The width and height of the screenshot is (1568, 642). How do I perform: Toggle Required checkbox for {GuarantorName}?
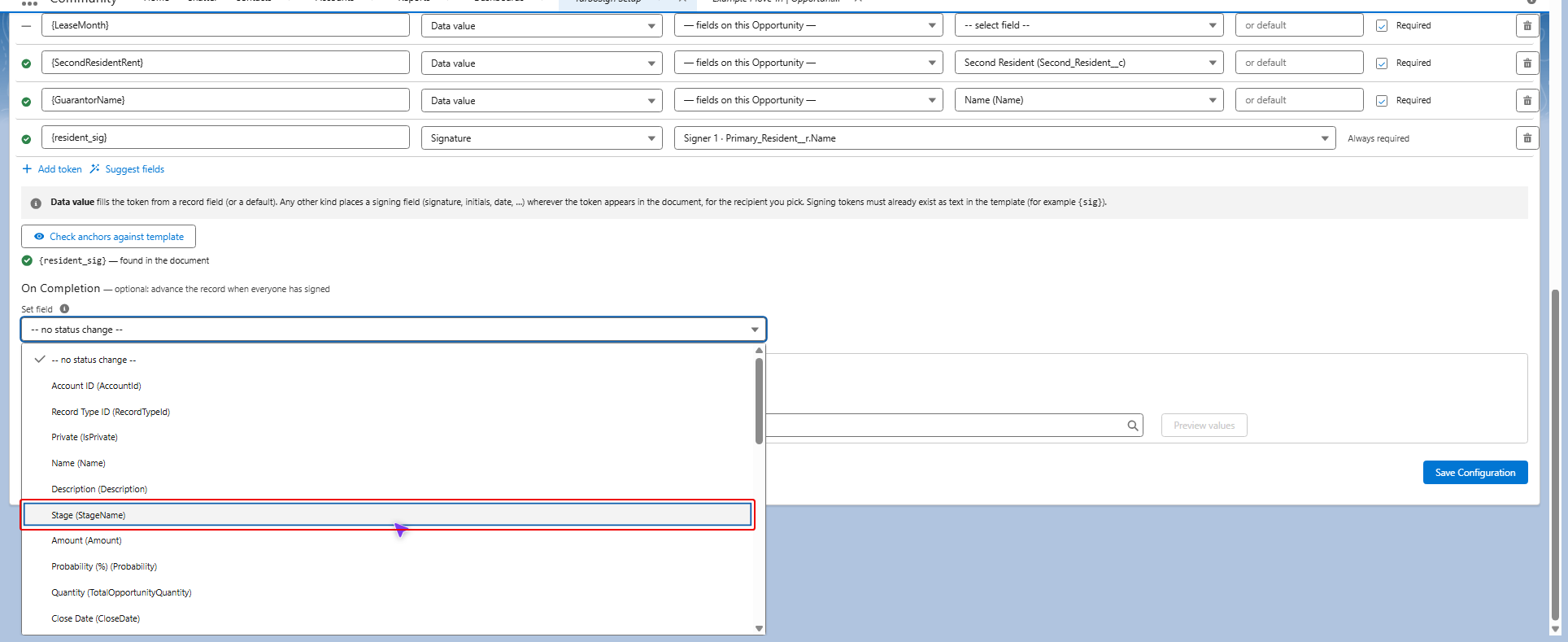click(x=1382, y=100)
